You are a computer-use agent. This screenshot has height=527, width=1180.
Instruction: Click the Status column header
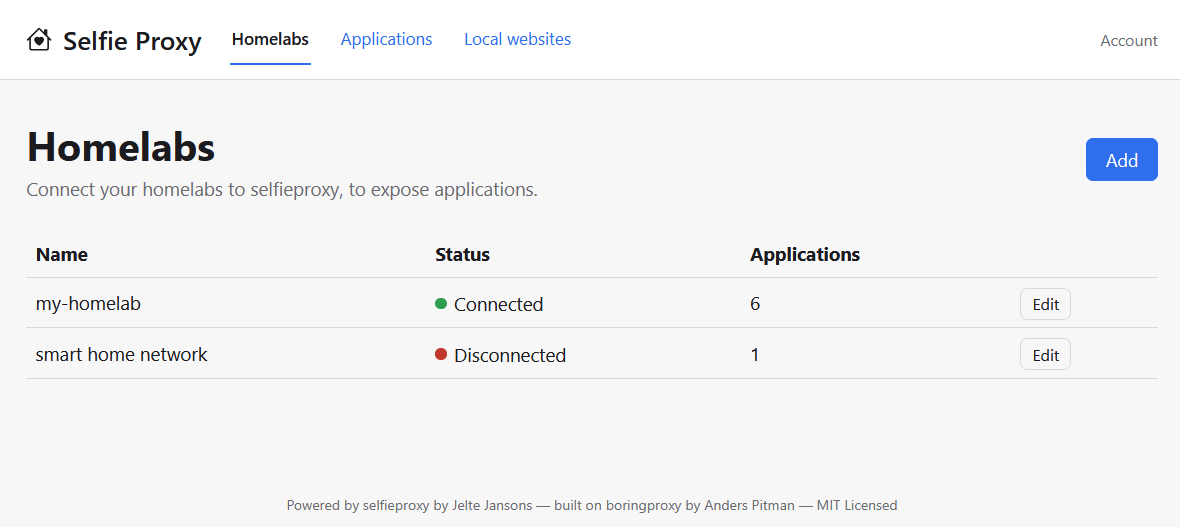tap(462, 254)
